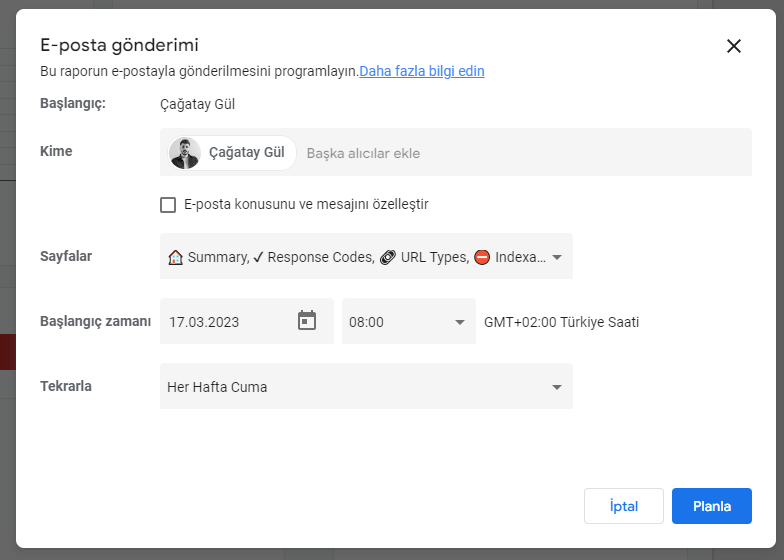Select the Çağatay Gül recipient chip
The height and width of the screenshot is (560, 784).
click(232, 153)
